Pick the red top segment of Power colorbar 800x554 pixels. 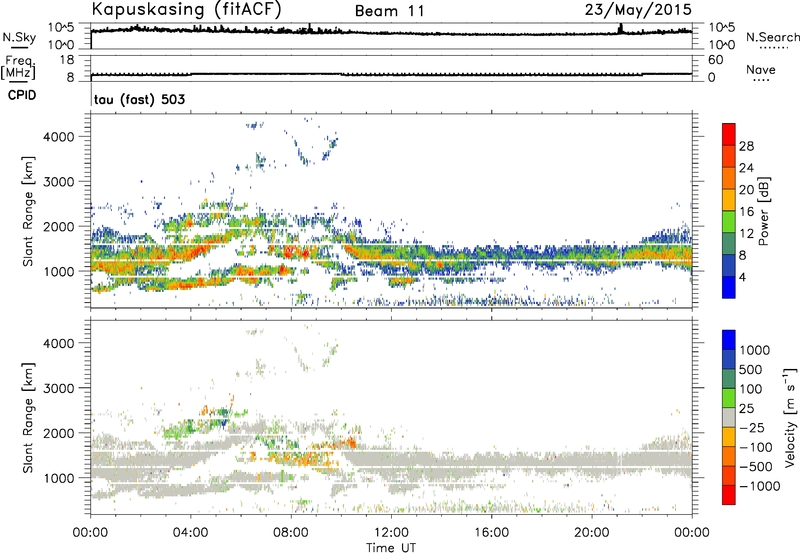(x=729, y=134)
